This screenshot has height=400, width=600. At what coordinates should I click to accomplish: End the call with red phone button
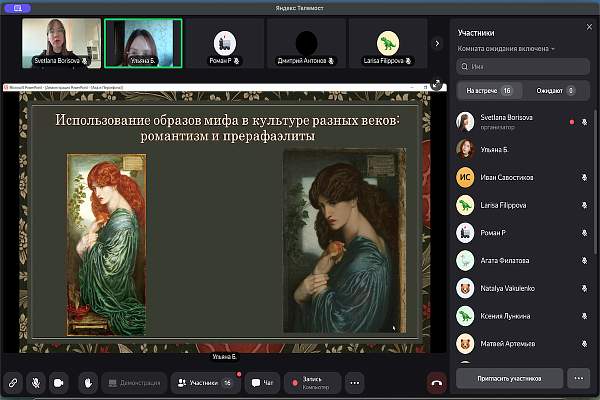[437, 382]
